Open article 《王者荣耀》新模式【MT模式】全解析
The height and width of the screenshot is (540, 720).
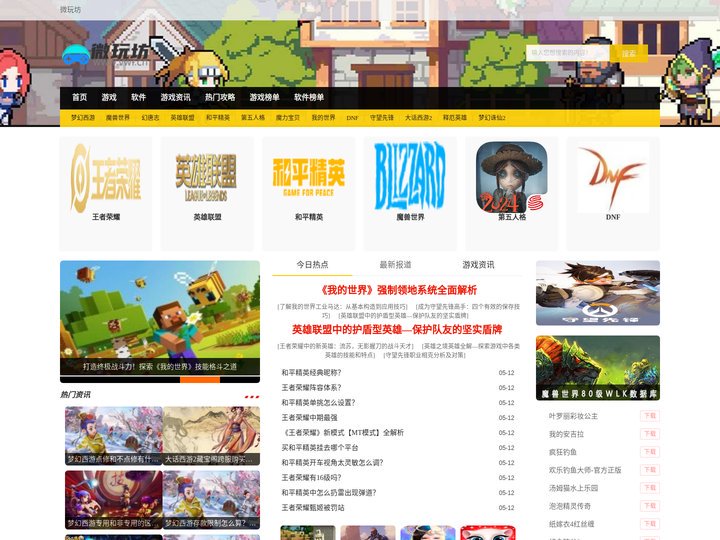click(x=343, y=433)
